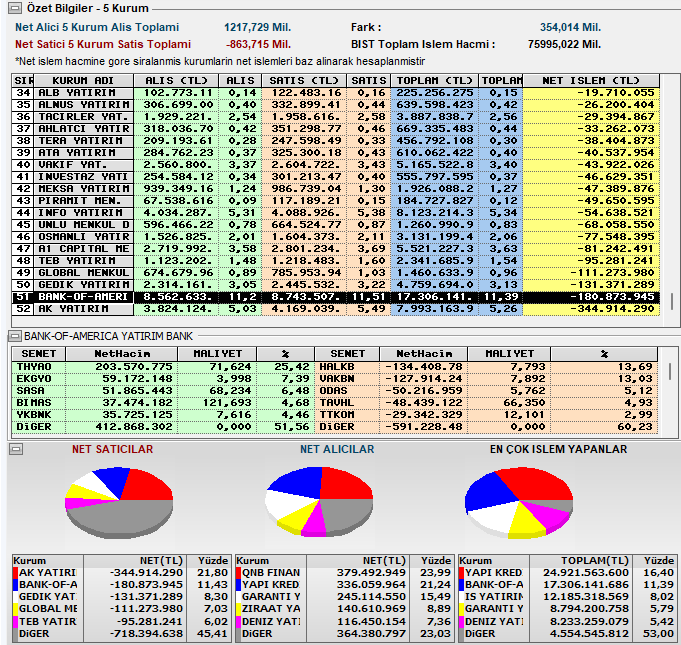This screenshot has width=681, height=645.
Task: Click the BIMAS stock row
Action: [163, 403]
